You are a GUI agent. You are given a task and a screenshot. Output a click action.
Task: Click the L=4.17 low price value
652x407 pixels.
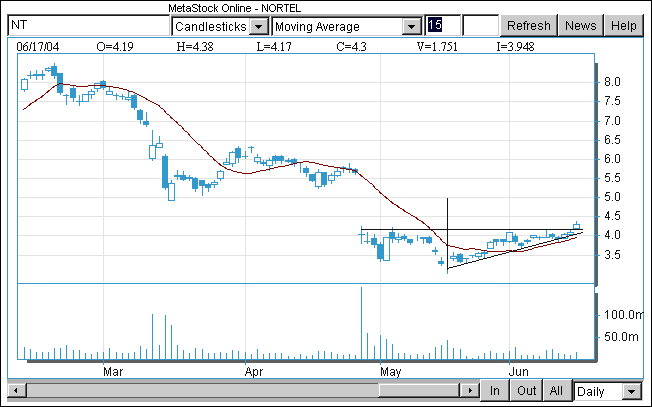click(274, 47)
